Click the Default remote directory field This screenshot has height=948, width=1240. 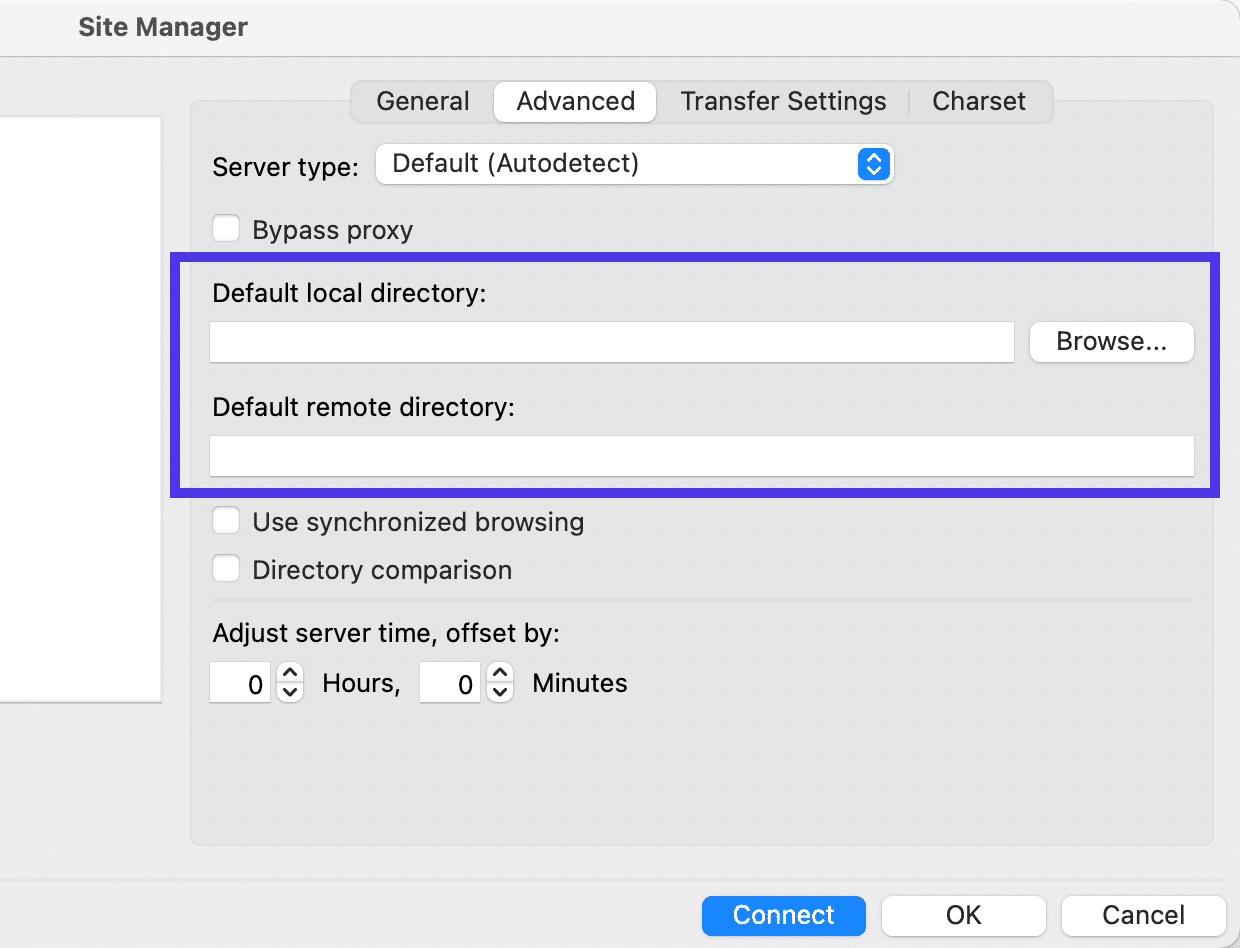click(x=701, y=455)
